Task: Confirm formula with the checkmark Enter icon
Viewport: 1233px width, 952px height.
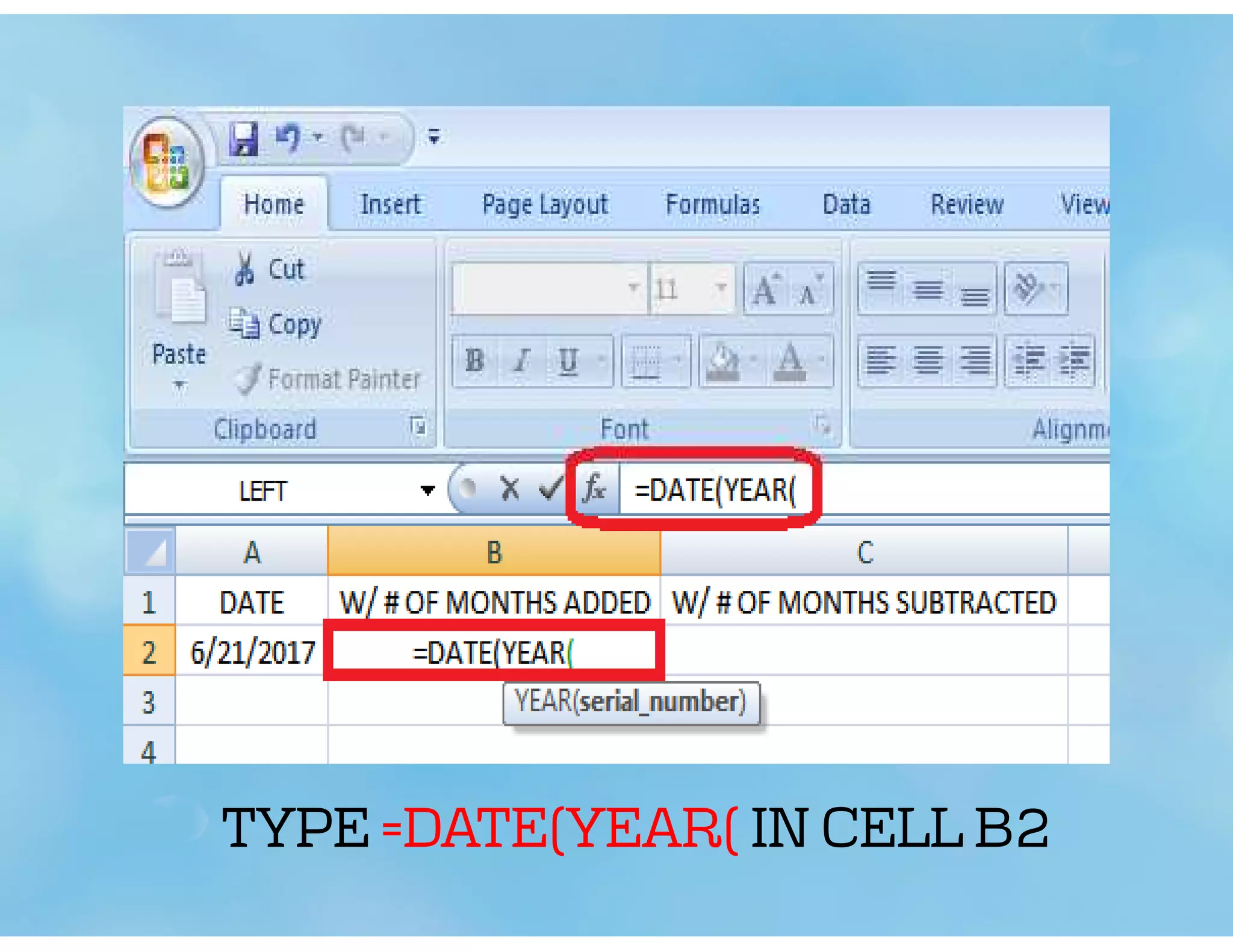Action: pos(550,489)
